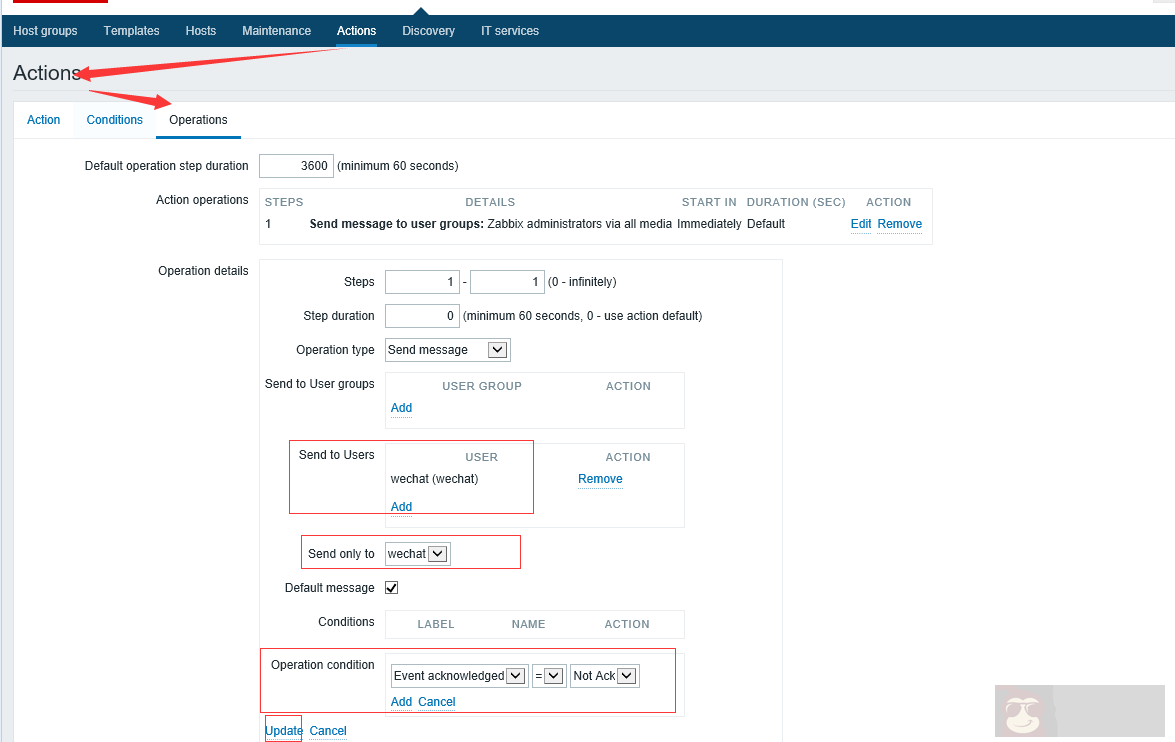Open the Maintenance page

276,30
